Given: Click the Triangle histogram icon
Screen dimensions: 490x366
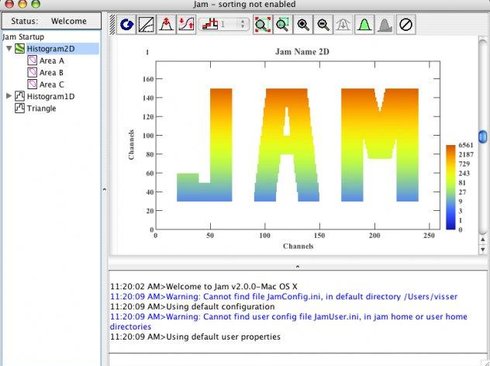Looking at the screenshot, I should pos(20,108).
